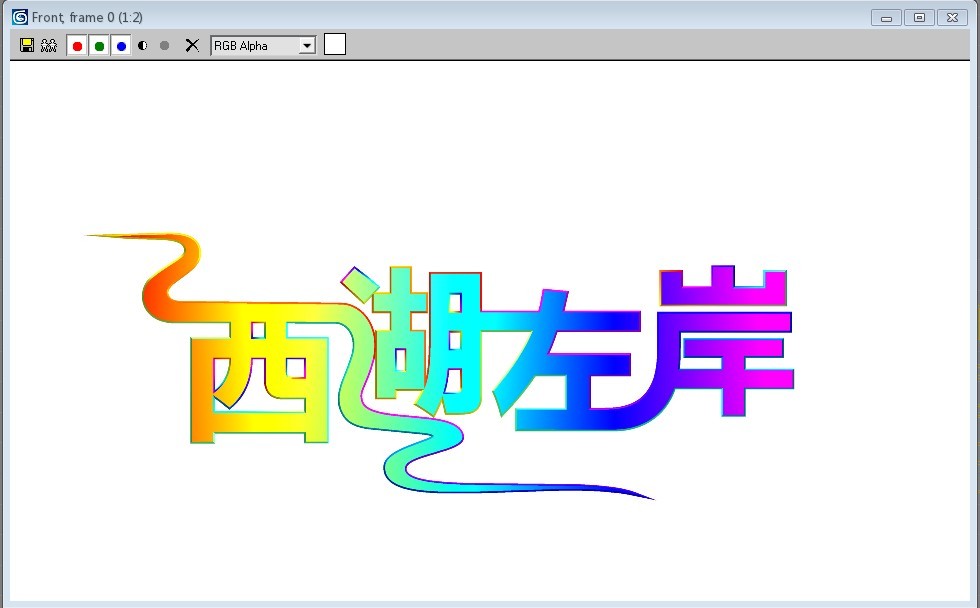Close the rendered frame window
This screenshot has height=608, width=980.
pos(952,18)
